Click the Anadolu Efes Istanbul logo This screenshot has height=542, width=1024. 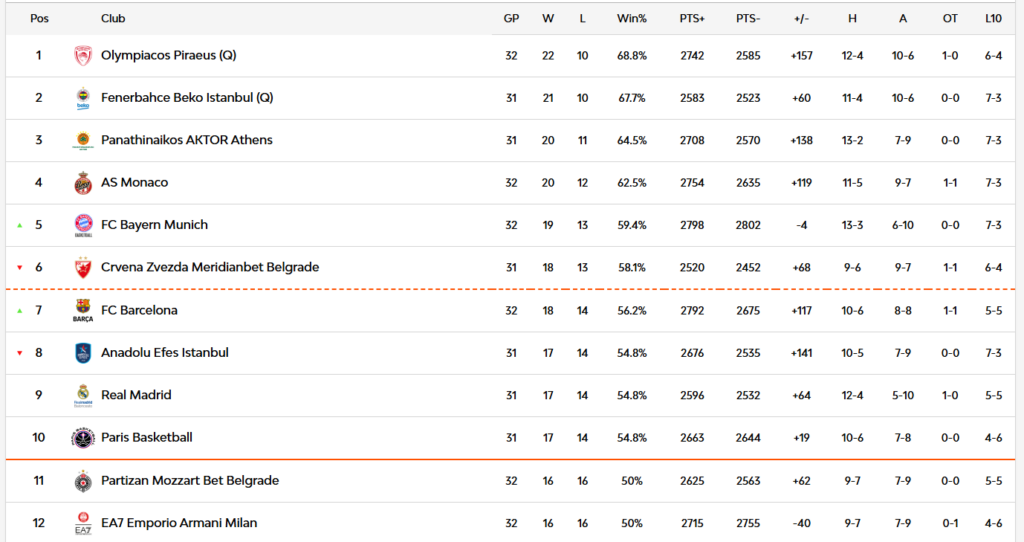83,353
